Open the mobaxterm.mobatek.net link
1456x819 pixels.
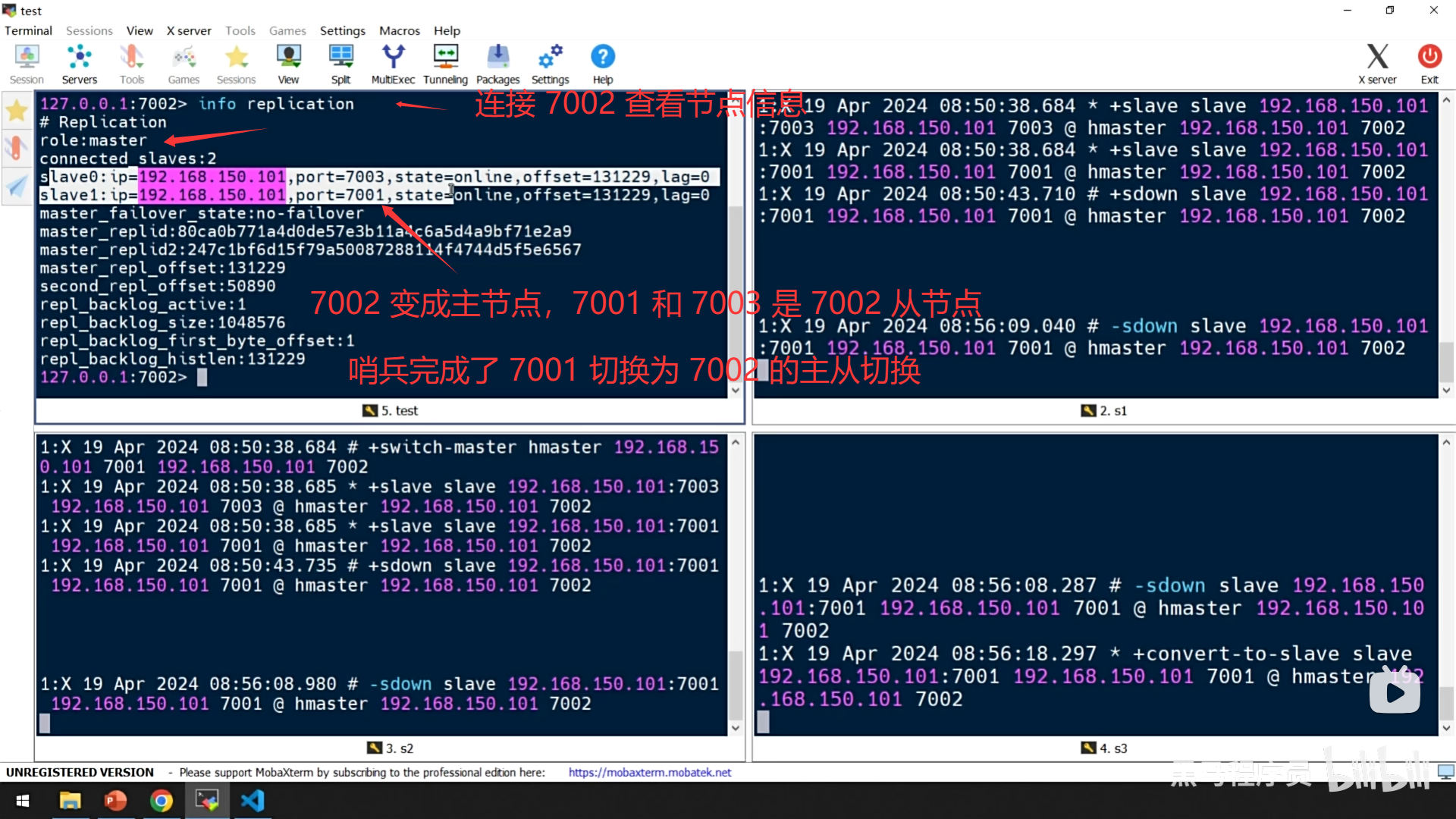click(649, 772)
